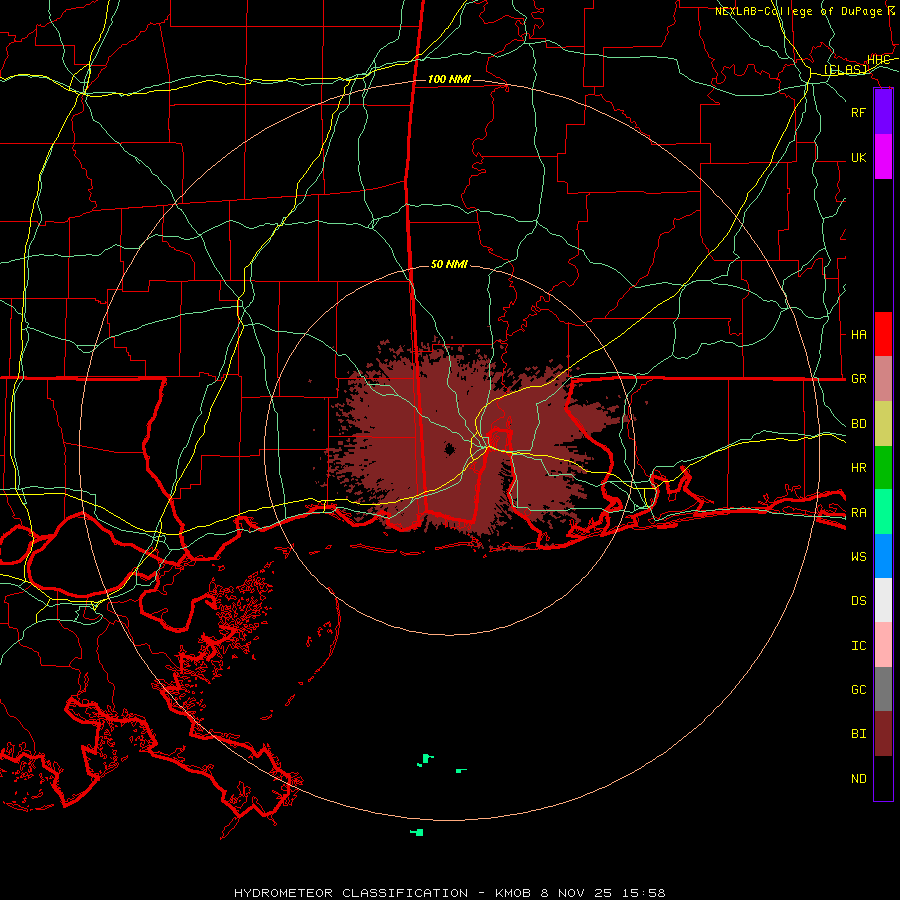
Task: Click the HR legend label
Action: pos(858,468)
